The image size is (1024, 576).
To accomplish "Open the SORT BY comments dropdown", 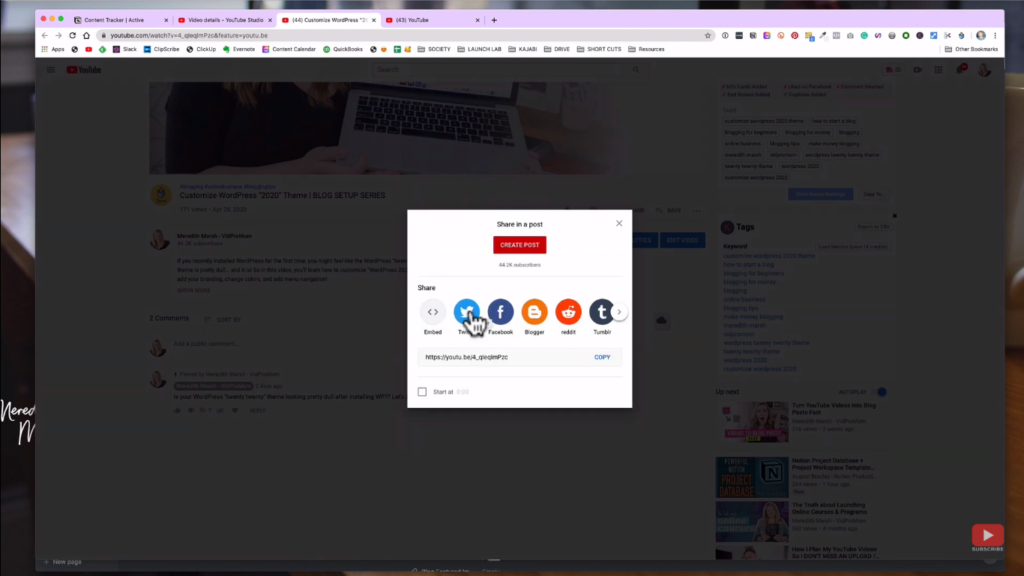I will click(x=222, y=319).
